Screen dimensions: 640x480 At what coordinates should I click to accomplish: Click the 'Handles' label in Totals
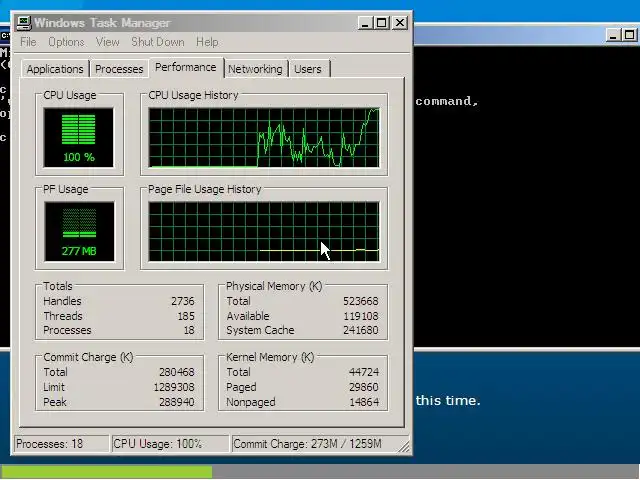(x=62, y=301)
